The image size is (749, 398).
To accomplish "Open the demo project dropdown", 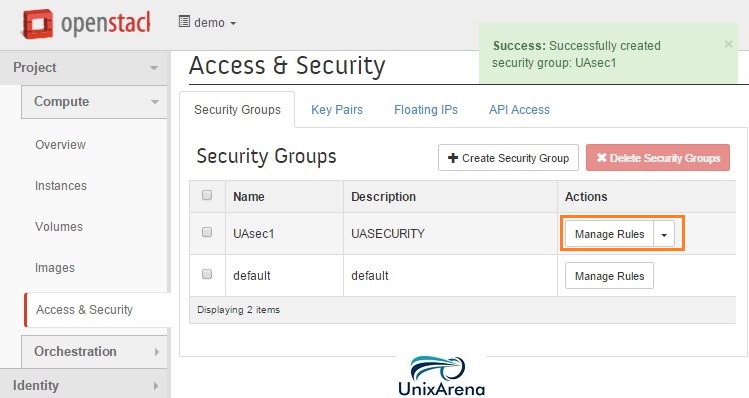I will coord(207,22).
